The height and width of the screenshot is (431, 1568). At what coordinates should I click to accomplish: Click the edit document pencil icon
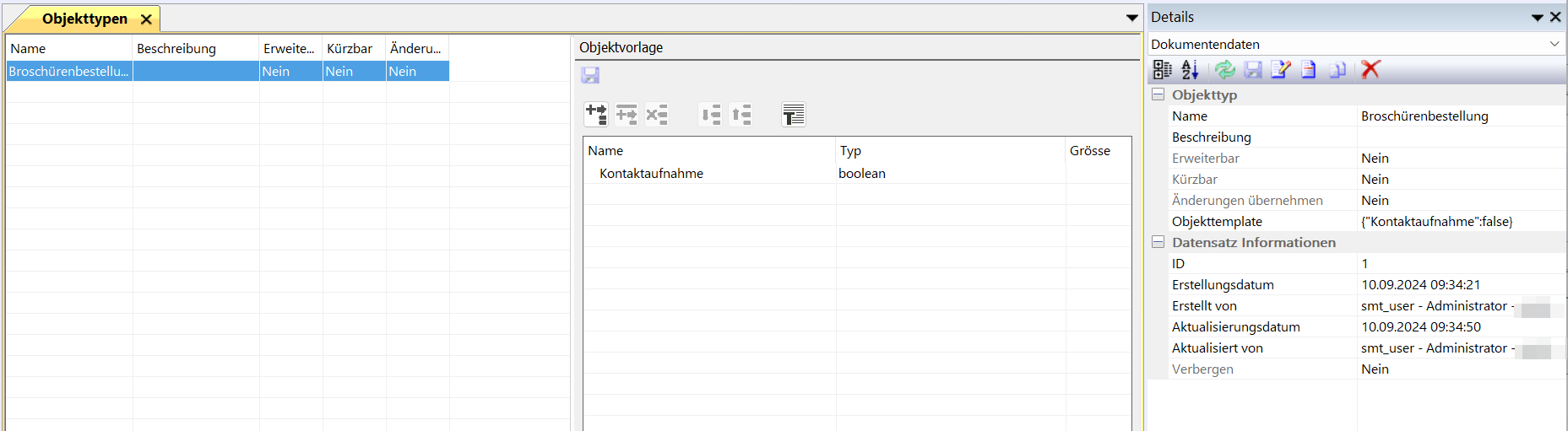(x=1281, y=70)
